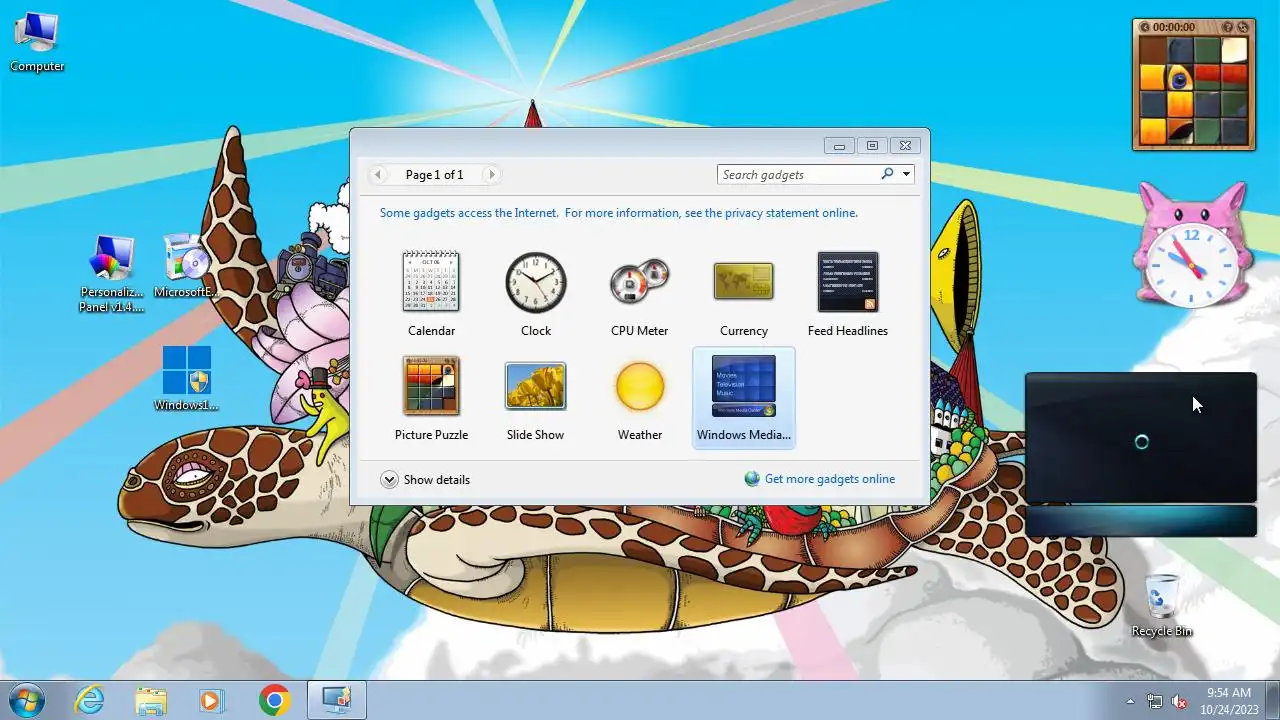Click the magnifier icon in gadget search
This screenshot has width=1280, height=720.
click(x=887, y=174)
